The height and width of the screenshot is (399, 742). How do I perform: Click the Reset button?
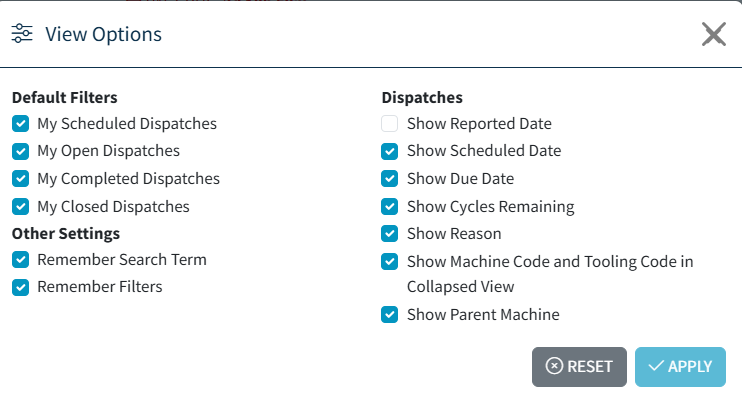point(579,367)
